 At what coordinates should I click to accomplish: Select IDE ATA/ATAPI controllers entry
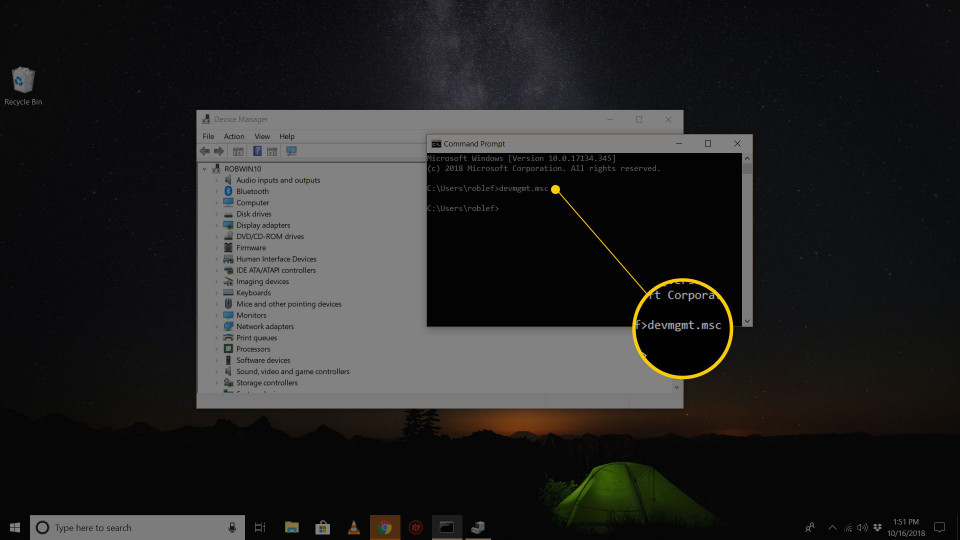276,271
